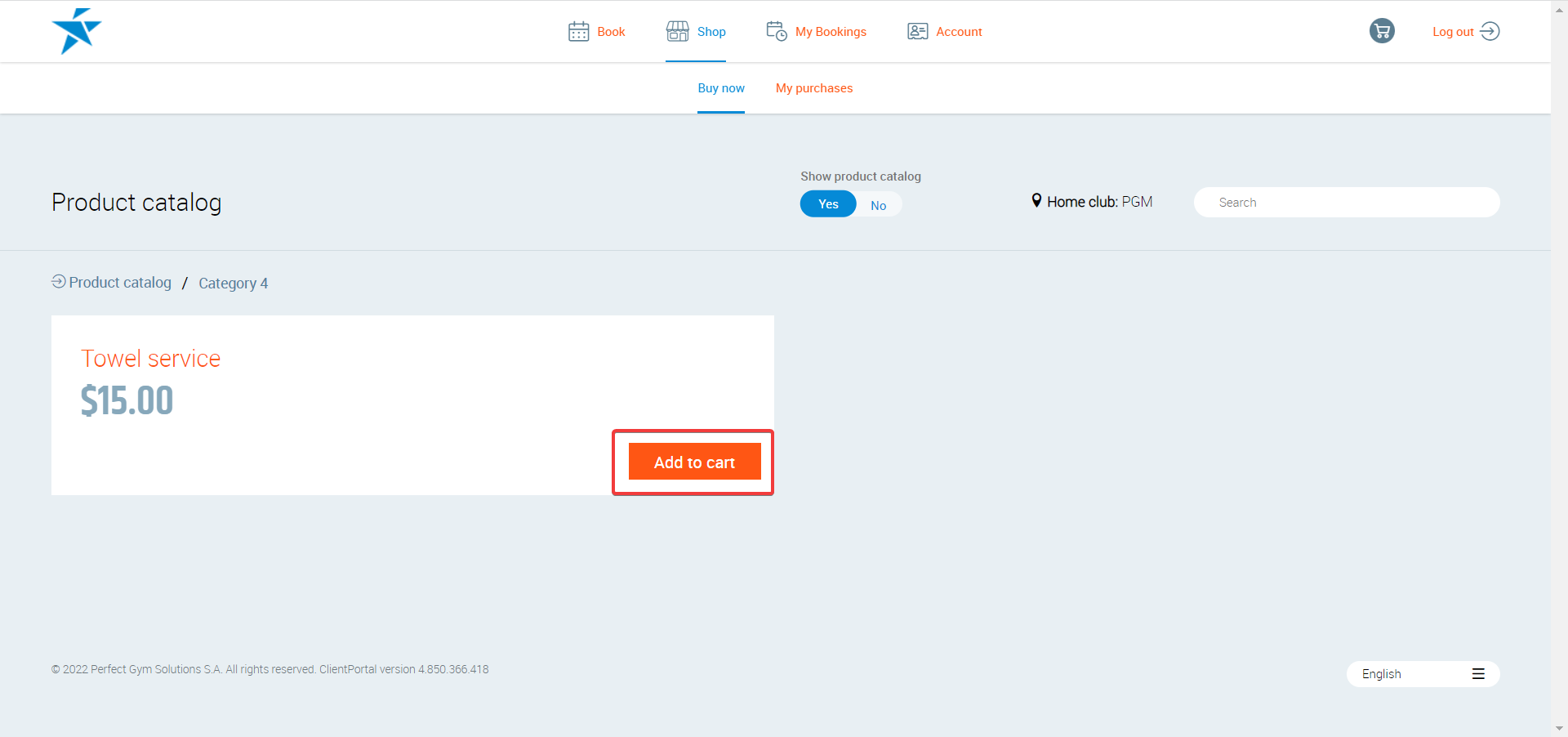The image size is (1568, 737).
Task: Set Show product catalog to No
Action: pos(878,205)
